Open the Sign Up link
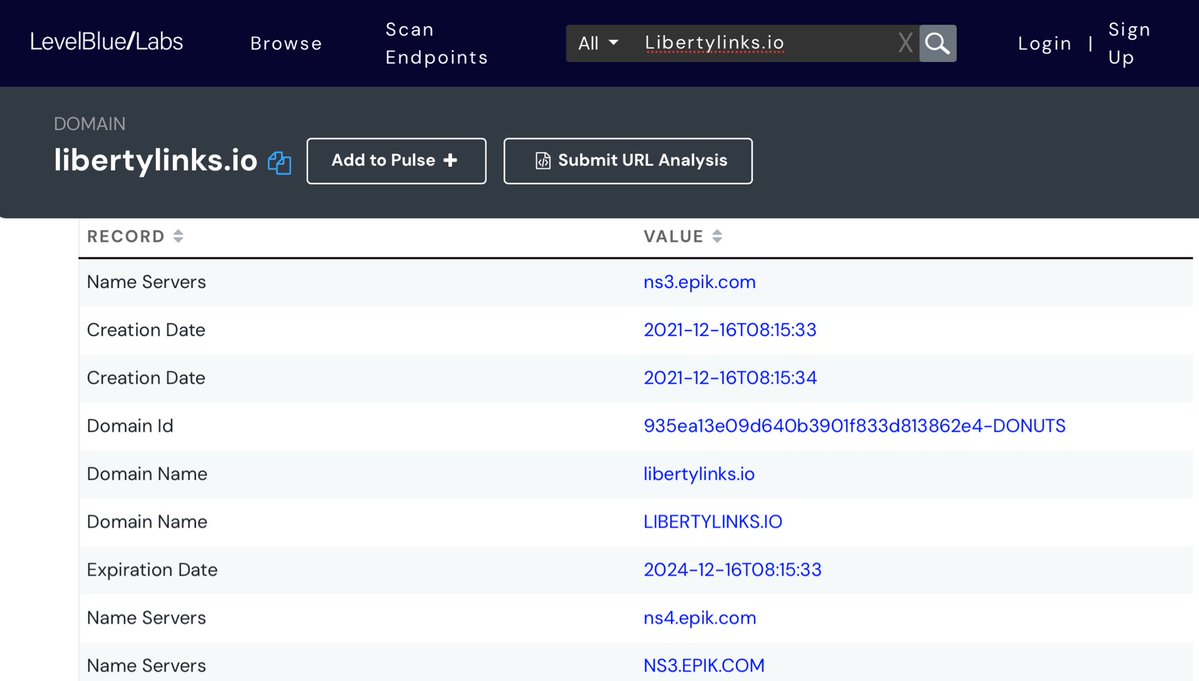1199x681 pixels. click(x=1128, y=43)
